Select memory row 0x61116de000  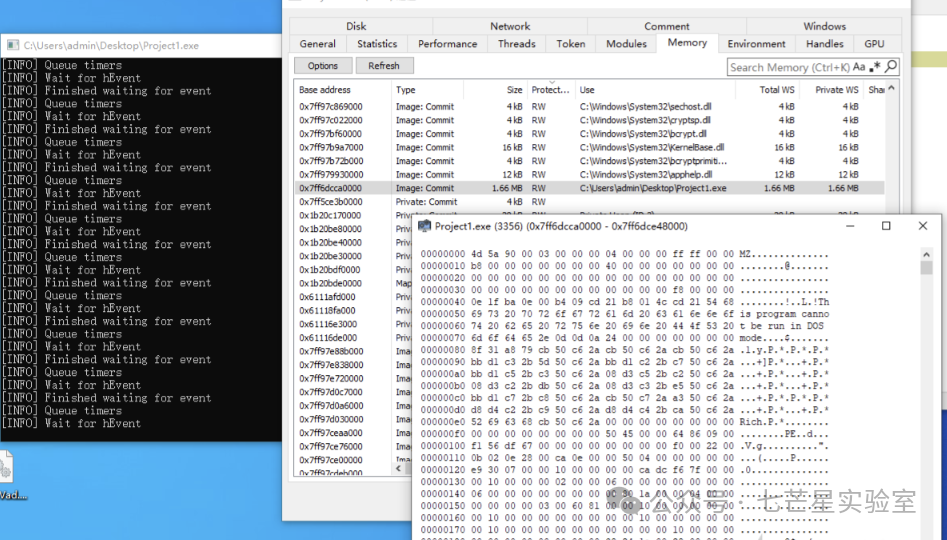point(353,338)
